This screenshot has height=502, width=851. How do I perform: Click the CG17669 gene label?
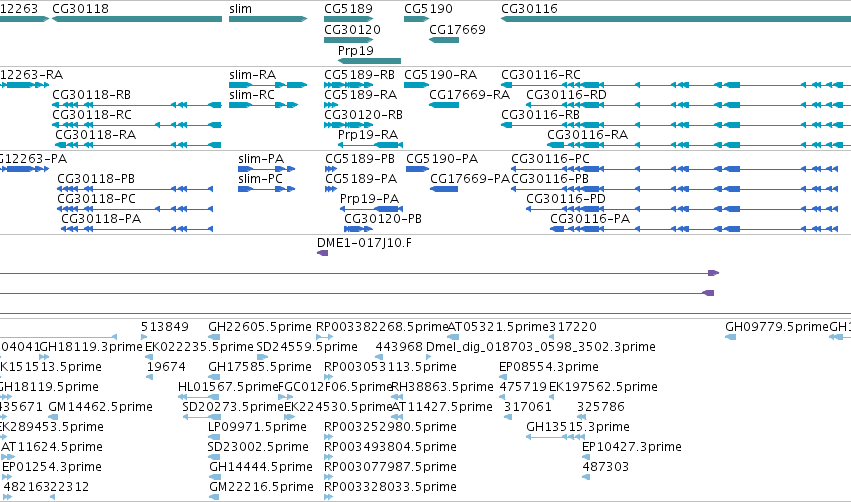[x=457, y=29]
